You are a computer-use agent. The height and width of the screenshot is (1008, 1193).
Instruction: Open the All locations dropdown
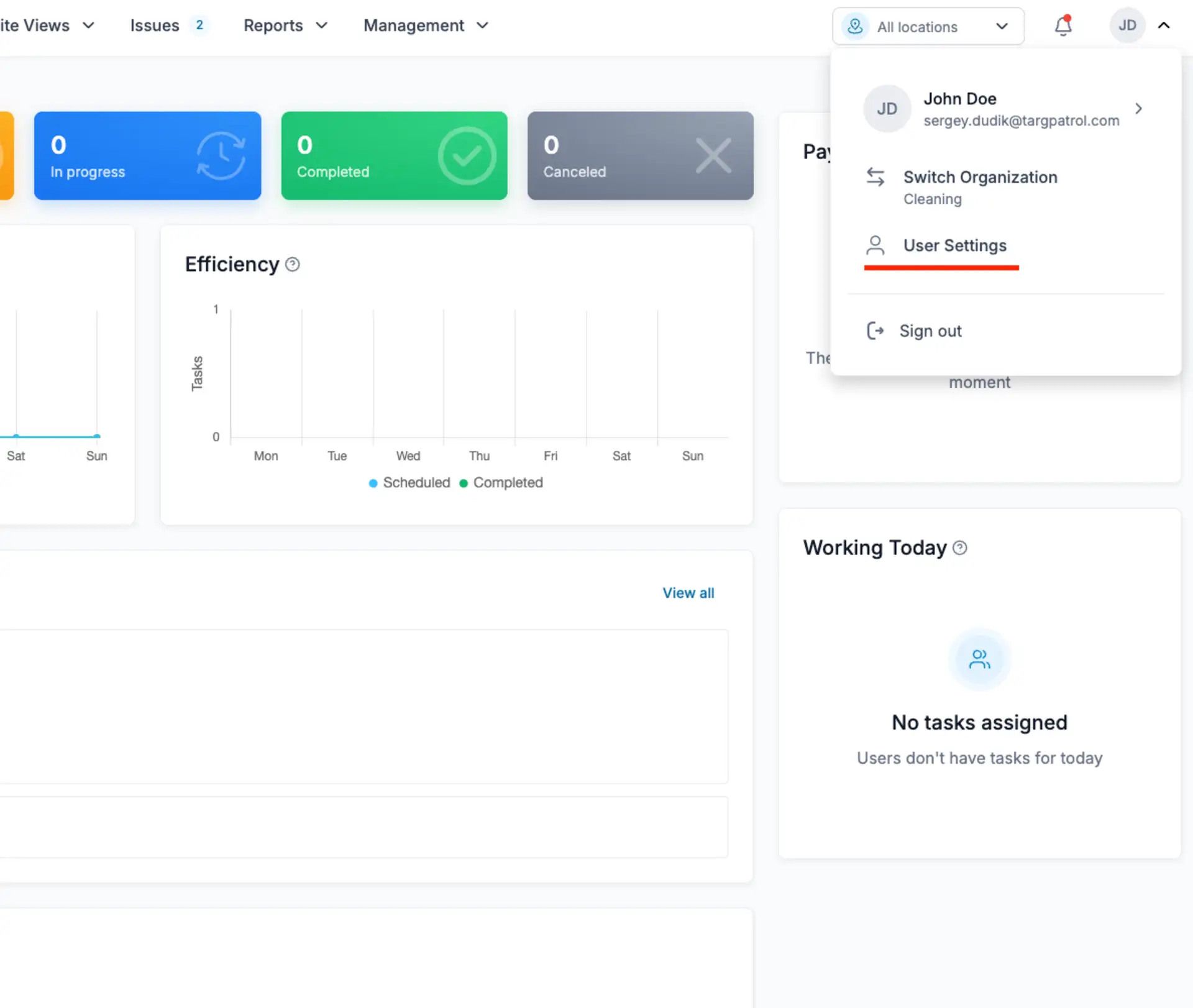tap(928, 26)
